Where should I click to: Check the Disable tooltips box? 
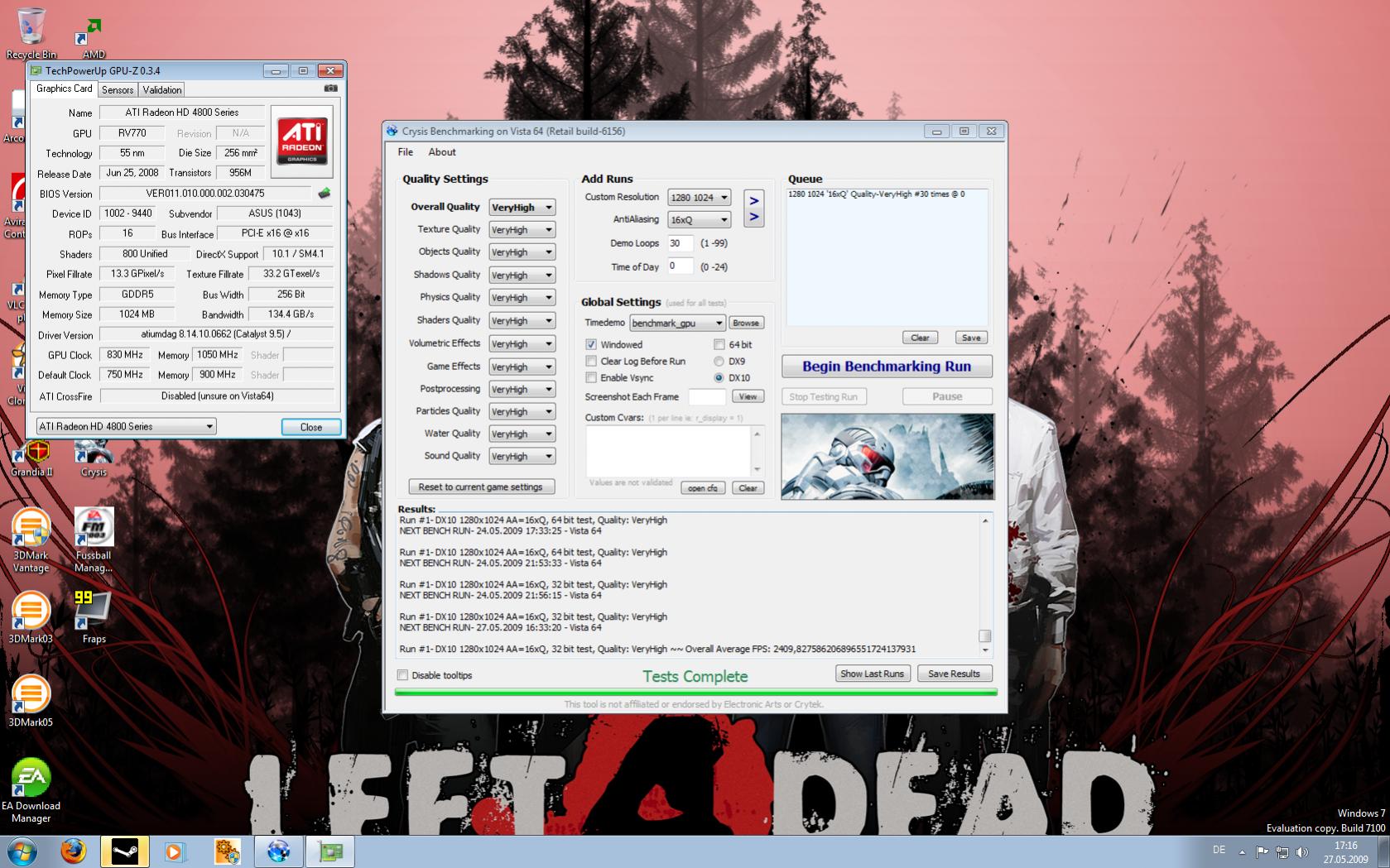click(x=402, y=675)
